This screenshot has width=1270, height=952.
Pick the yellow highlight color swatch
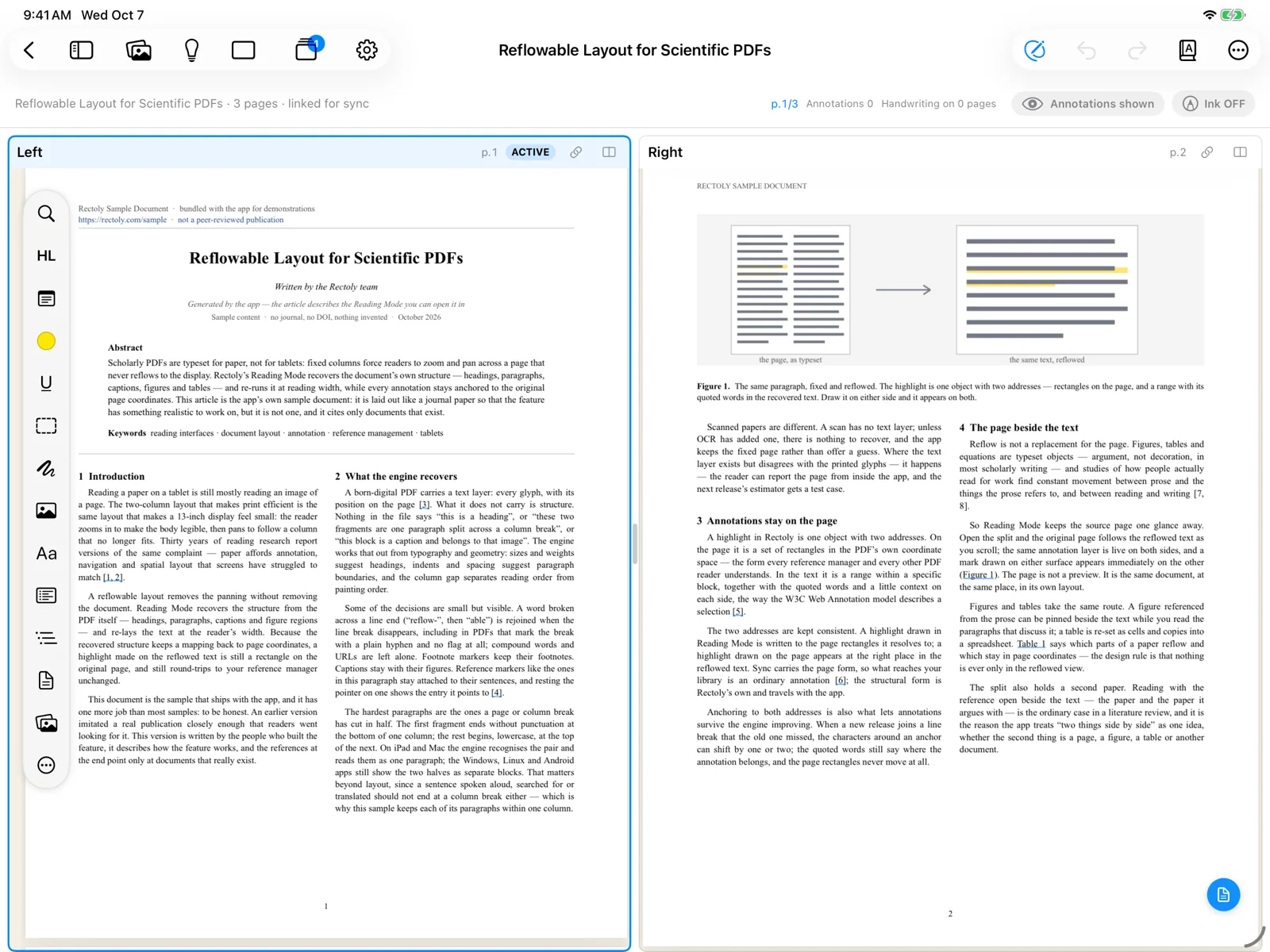[x=46, y=341]
